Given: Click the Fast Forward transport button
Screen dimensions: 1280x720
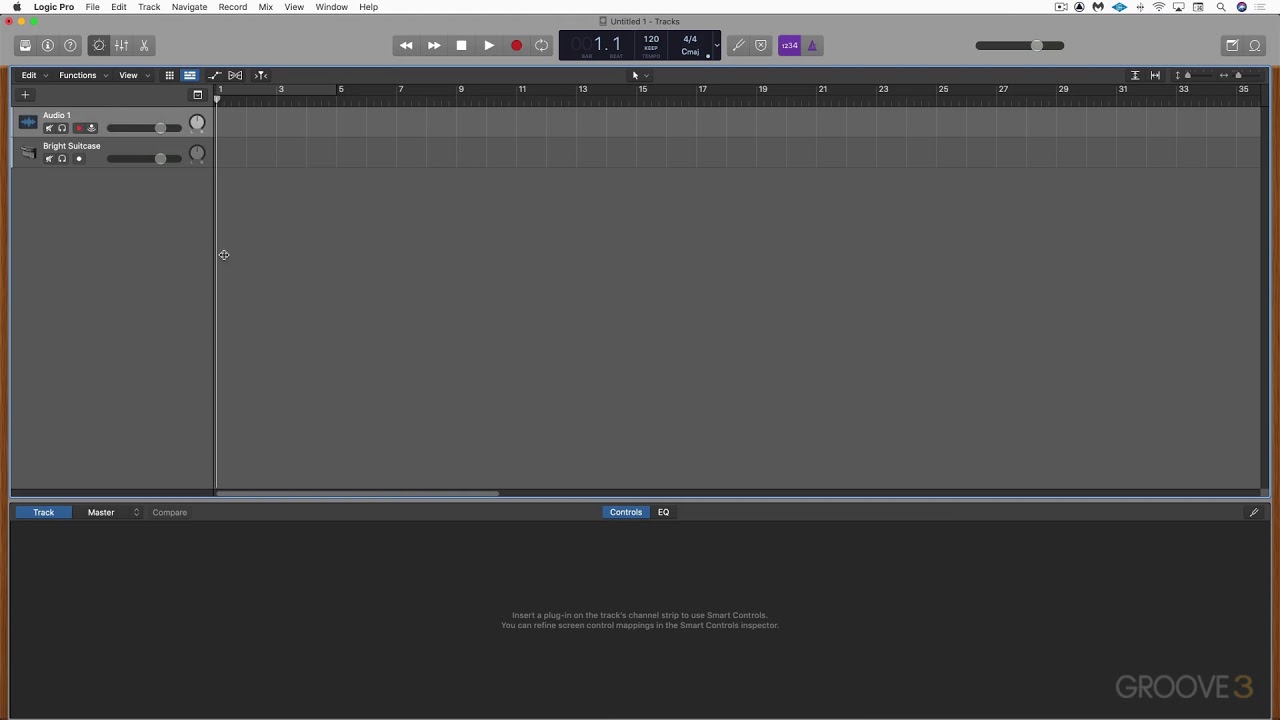Looking at the screenshot, I should point(434,45).
